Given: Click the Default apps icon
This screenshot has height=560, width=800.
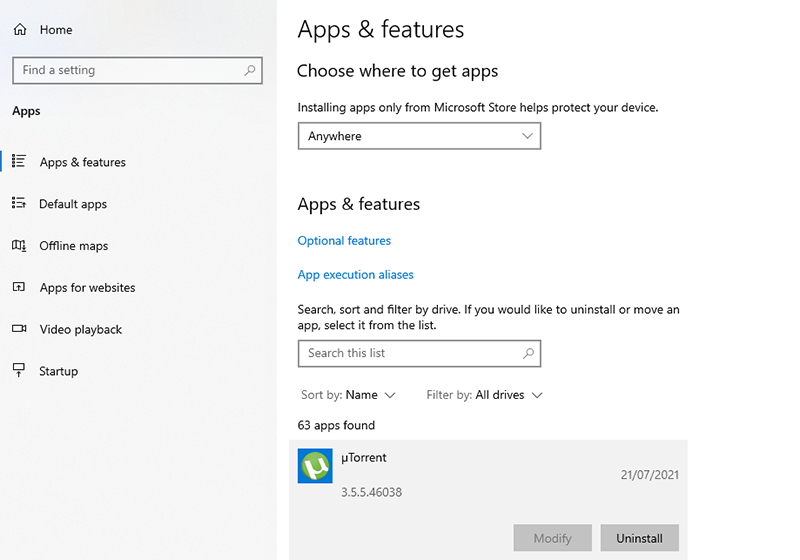Looking at the screenshot, I should point(19,204).
